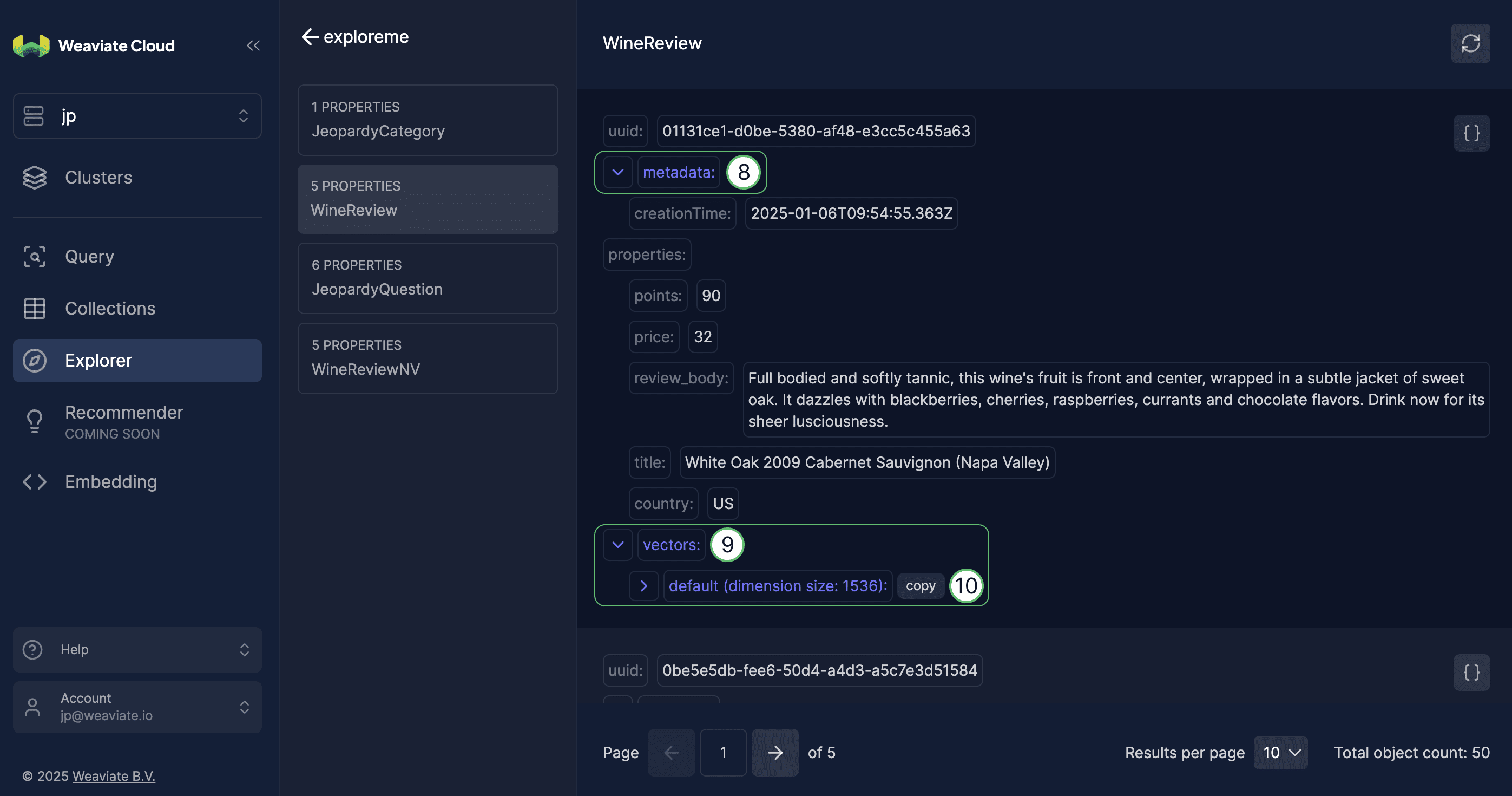
Task: Click the Weaviate Cloud logo
Action: pos(94,45)
